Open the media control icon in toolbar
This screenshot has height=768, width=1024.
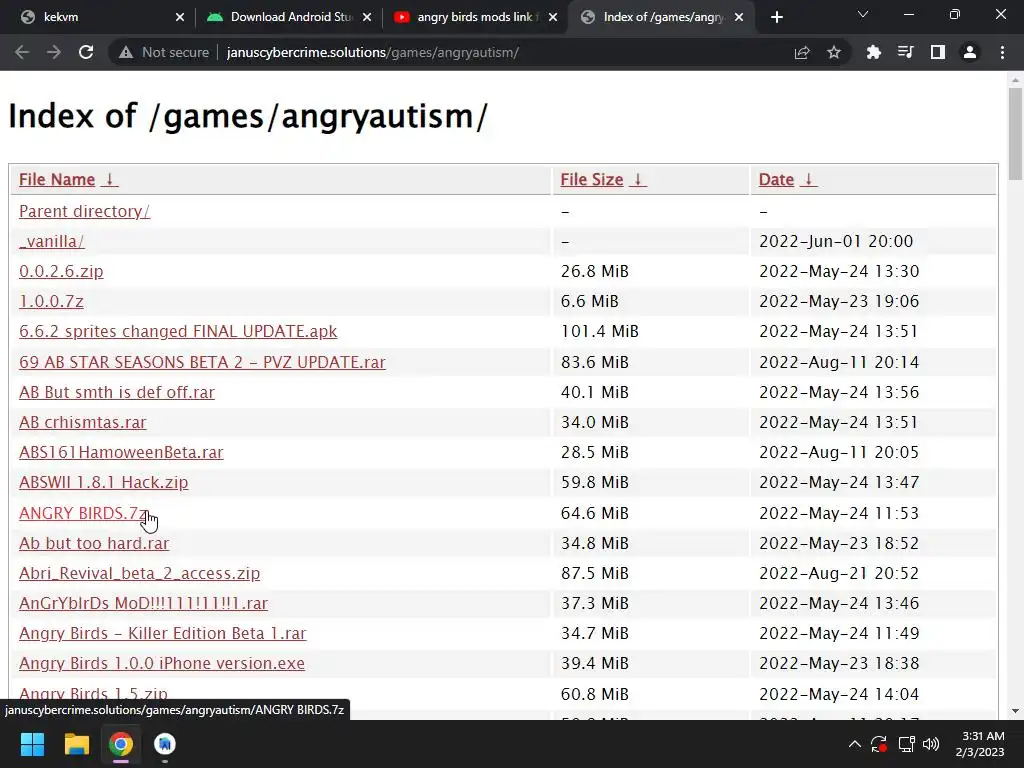coord(906,52)
